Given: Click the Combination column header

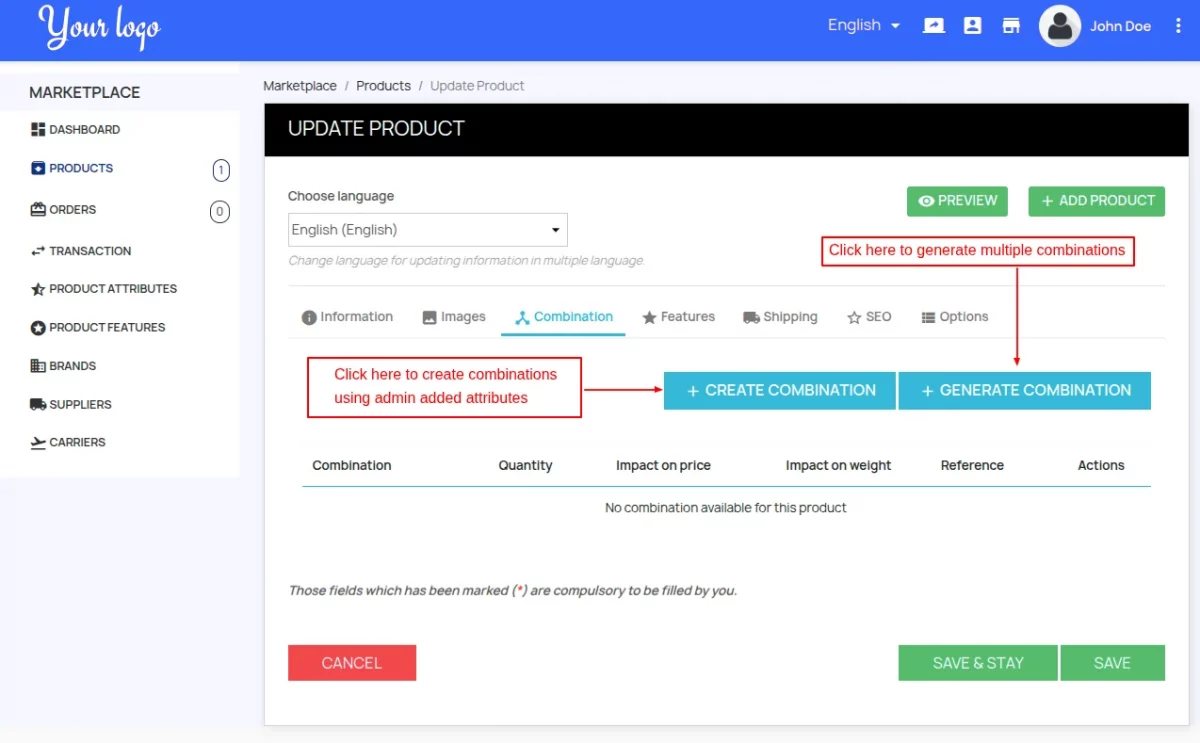Looking at the screenshot, I should pyautogui.click(x=352, y=466).
